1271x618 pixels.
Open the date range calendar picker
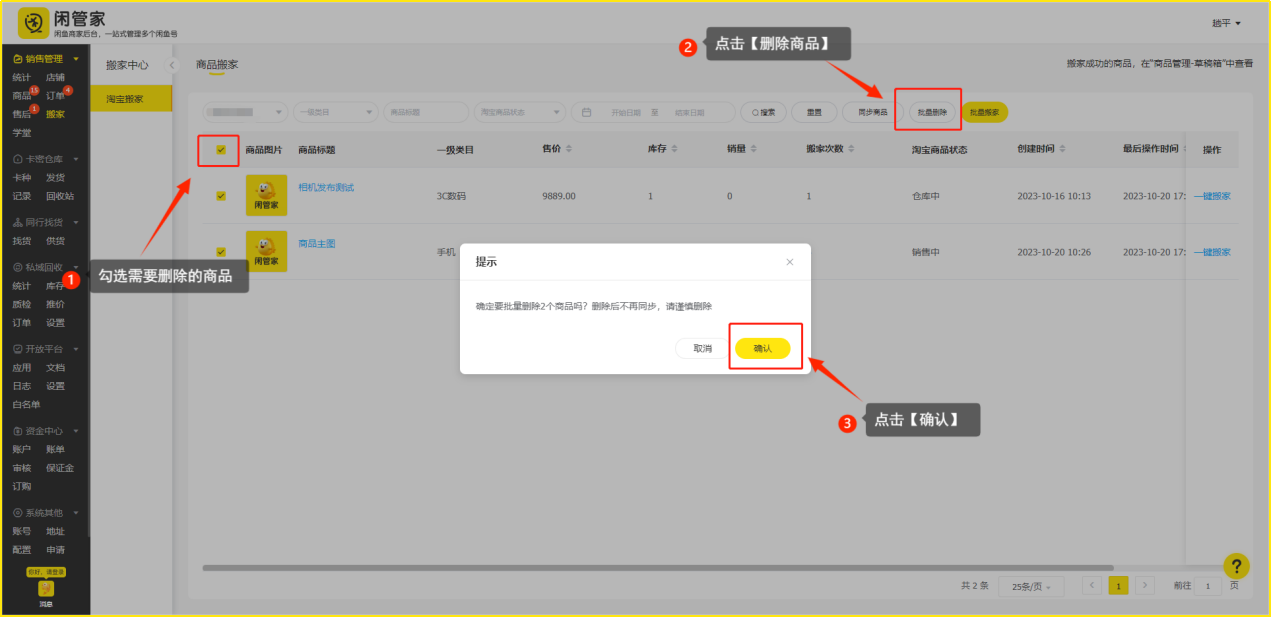[x=587, y=112]
